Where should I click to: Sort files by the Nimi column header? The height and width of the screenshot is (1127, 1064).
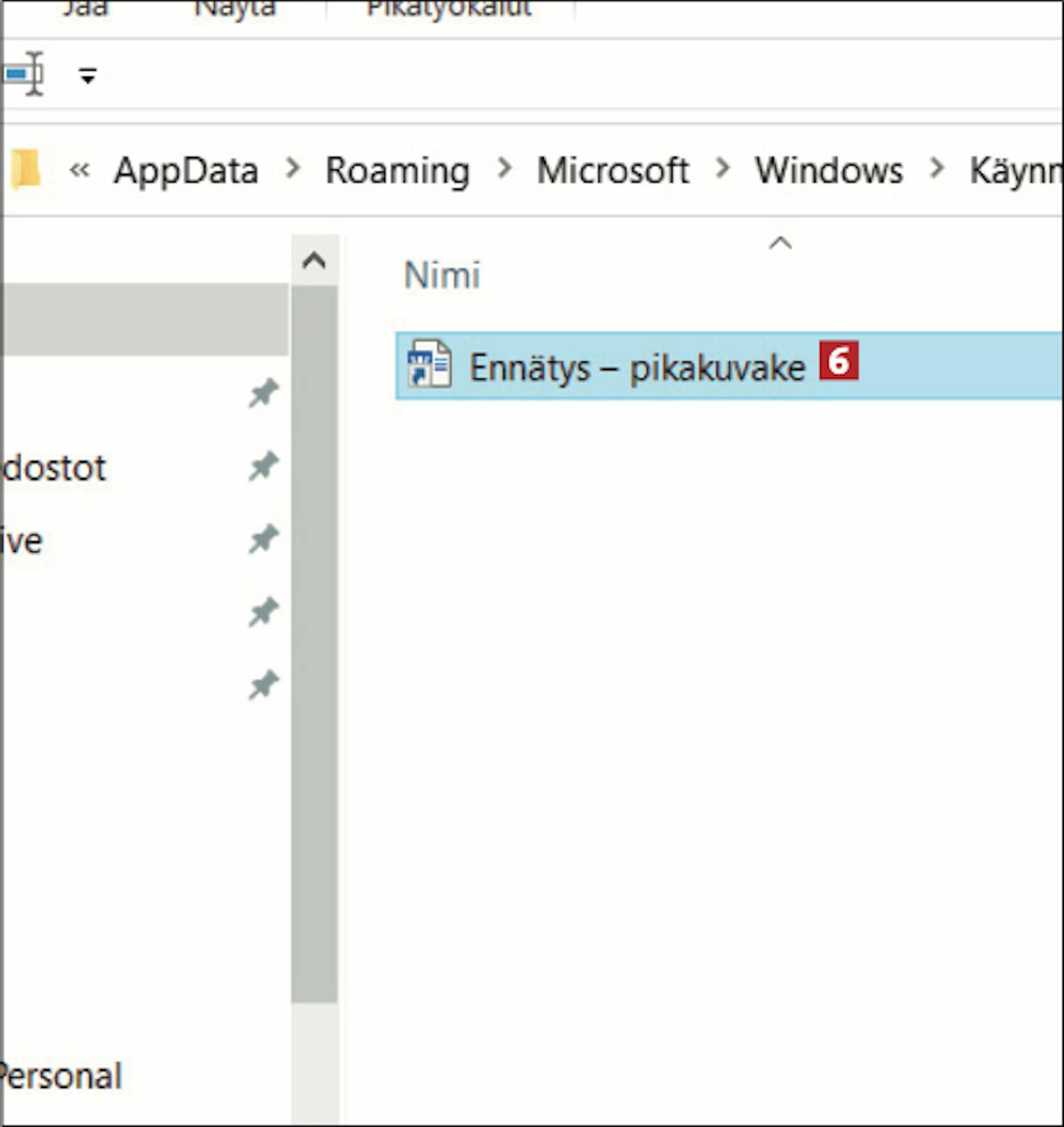(x=442, y=275)
